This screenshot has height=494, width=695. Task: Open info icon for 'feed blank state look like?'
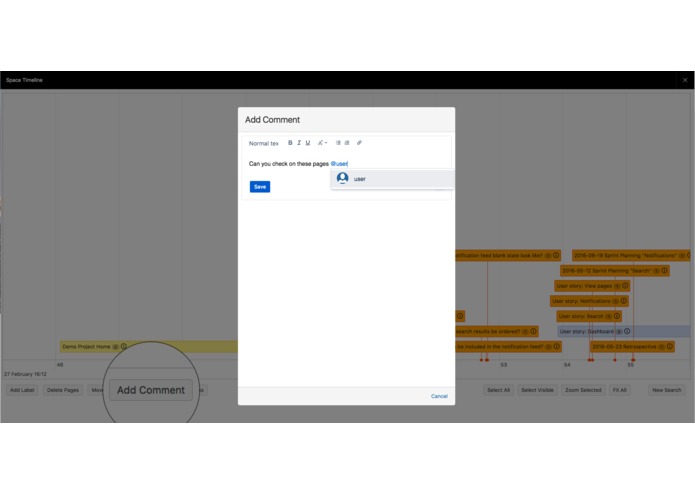[555, 255]
